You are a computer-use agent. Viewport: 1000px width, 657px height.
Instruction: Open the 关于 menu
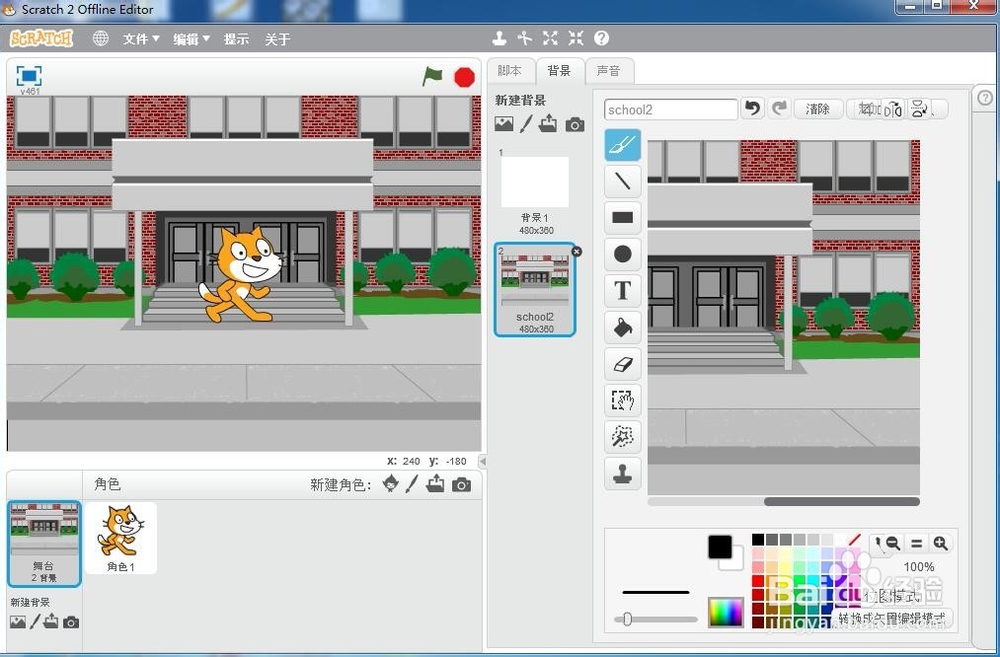pos(277,39)
